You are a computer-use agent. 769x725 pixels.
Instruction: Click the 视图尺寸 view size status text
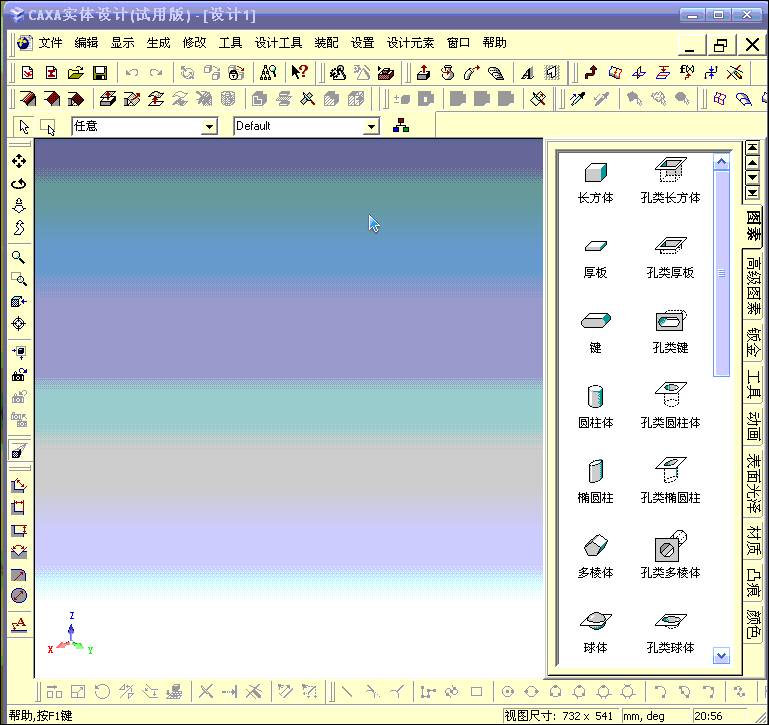click(x=559, y=716)
